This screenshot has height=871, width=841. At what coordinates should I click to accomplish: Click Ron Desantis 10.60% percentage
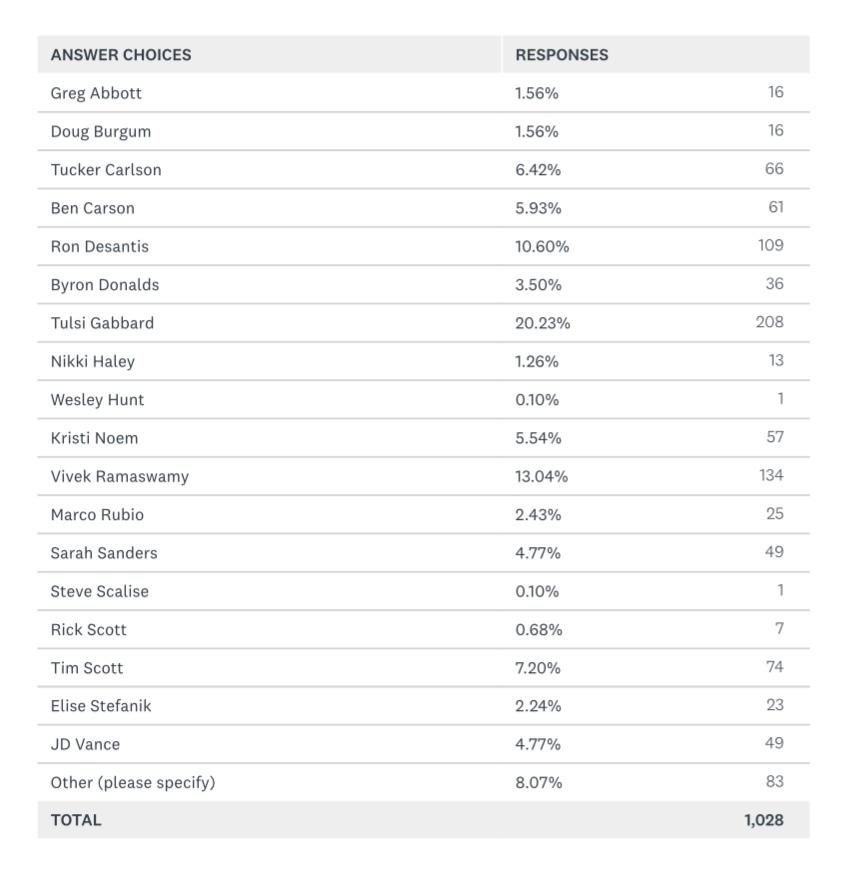[542, 247]
